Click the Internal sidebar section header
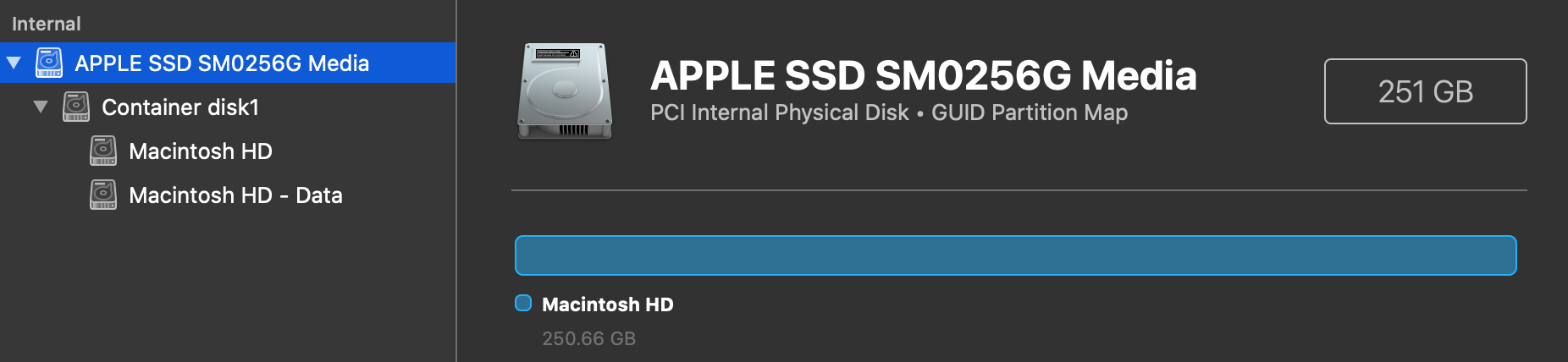 click(x=47, y=24)
